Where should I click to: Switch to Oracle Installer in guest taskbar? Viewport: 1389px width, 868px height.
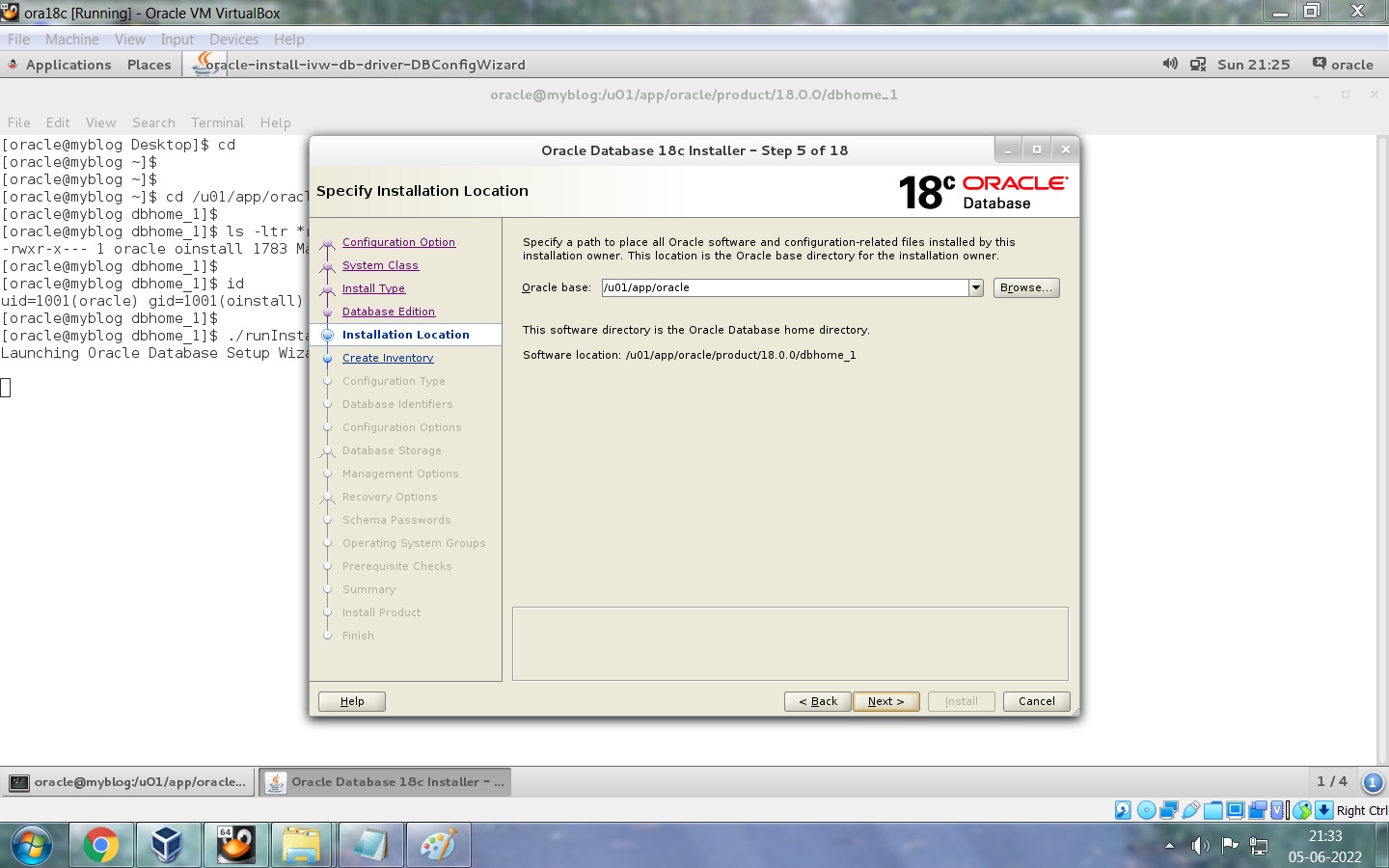click(x=385, y=782)
